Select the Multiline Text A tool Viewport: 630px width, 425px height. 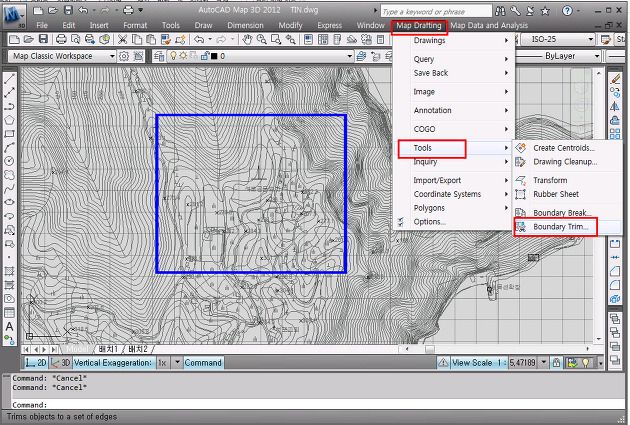(x=9, y=327)
